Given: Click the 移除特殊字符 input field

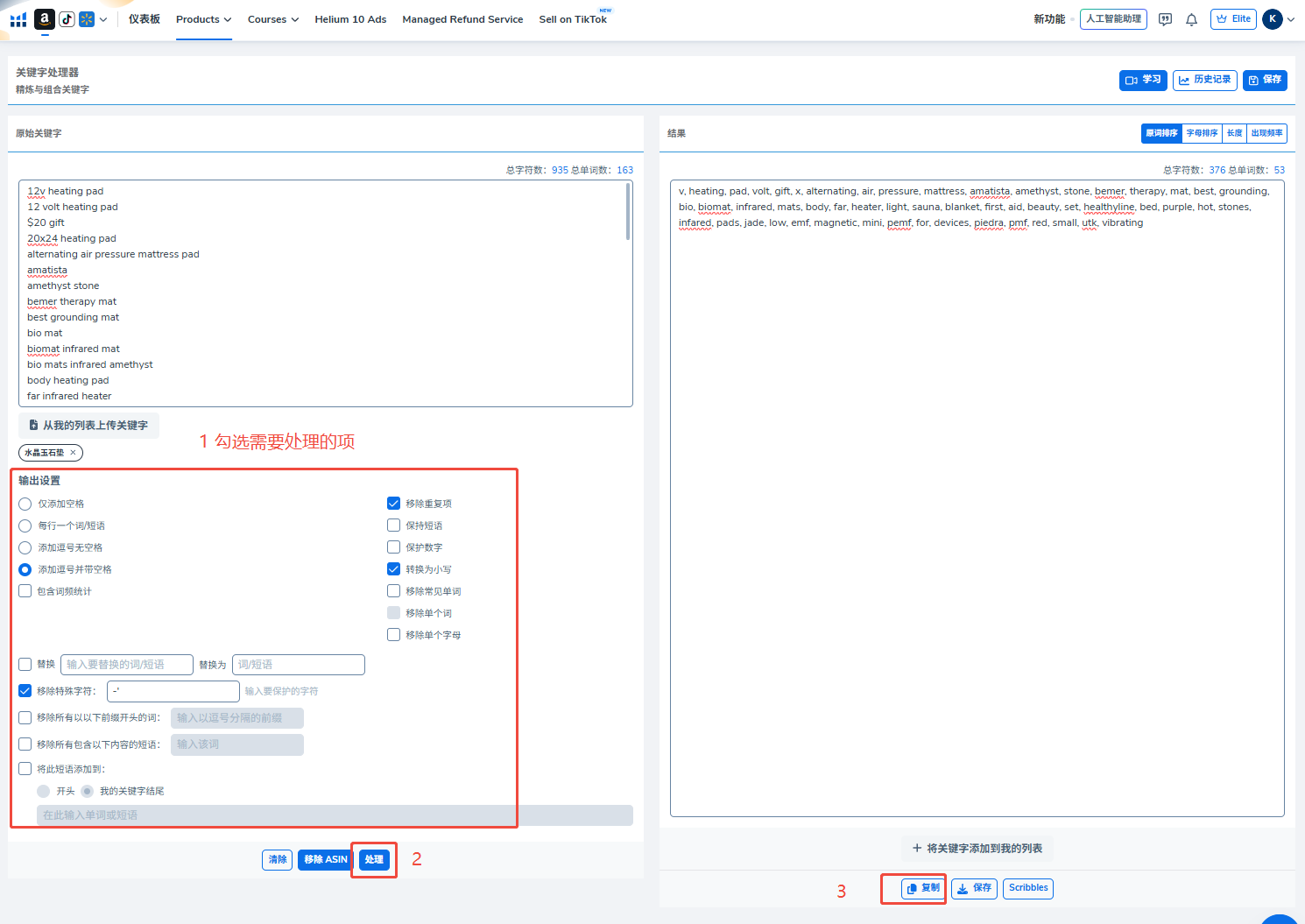Looking at the screenshot, I should tap(173, 691).
